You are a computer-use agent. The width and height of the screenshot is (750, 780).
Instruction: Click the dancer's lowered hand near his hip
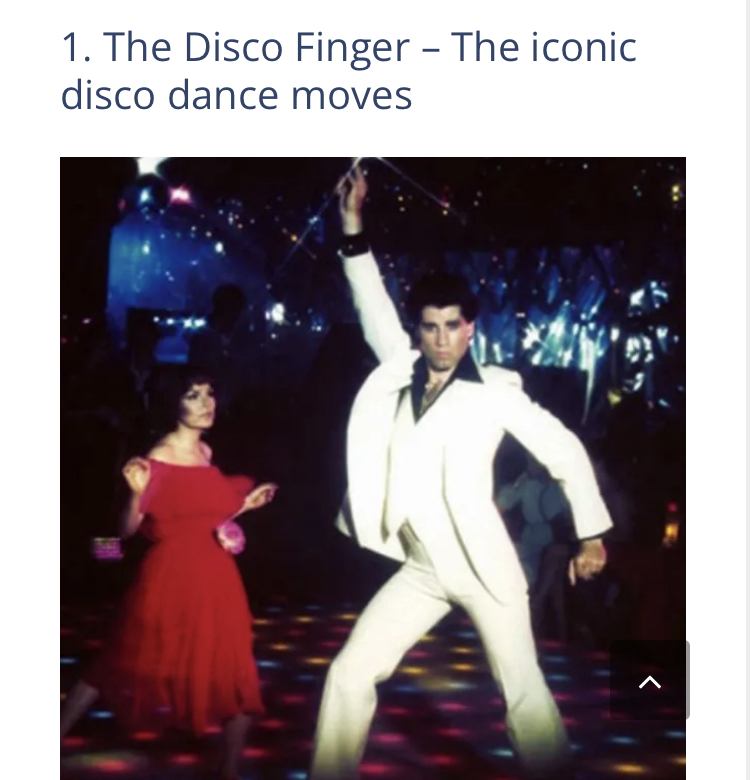click(587, 561)
